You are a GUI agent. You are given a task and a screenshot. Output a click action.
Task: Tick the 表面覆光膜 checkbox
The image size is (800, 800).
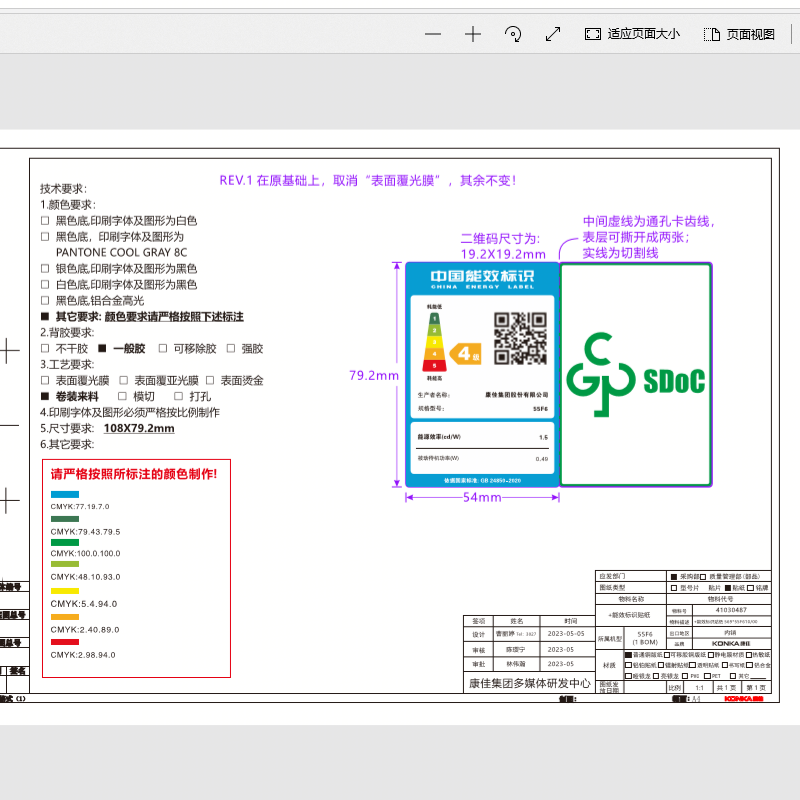pos(45,380)
